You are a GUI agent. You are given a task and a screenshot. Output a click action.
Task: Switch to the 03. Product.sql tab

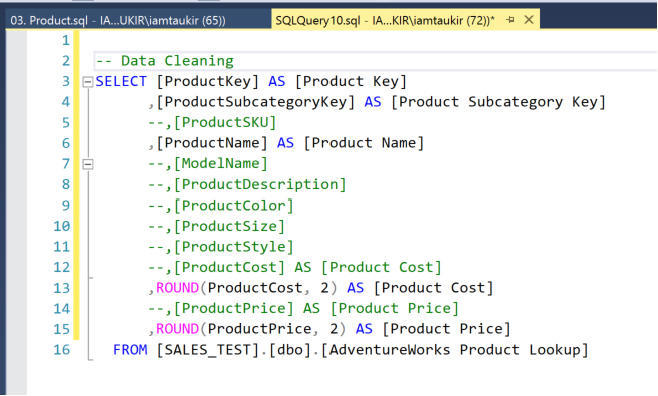[x=118, y=20]
